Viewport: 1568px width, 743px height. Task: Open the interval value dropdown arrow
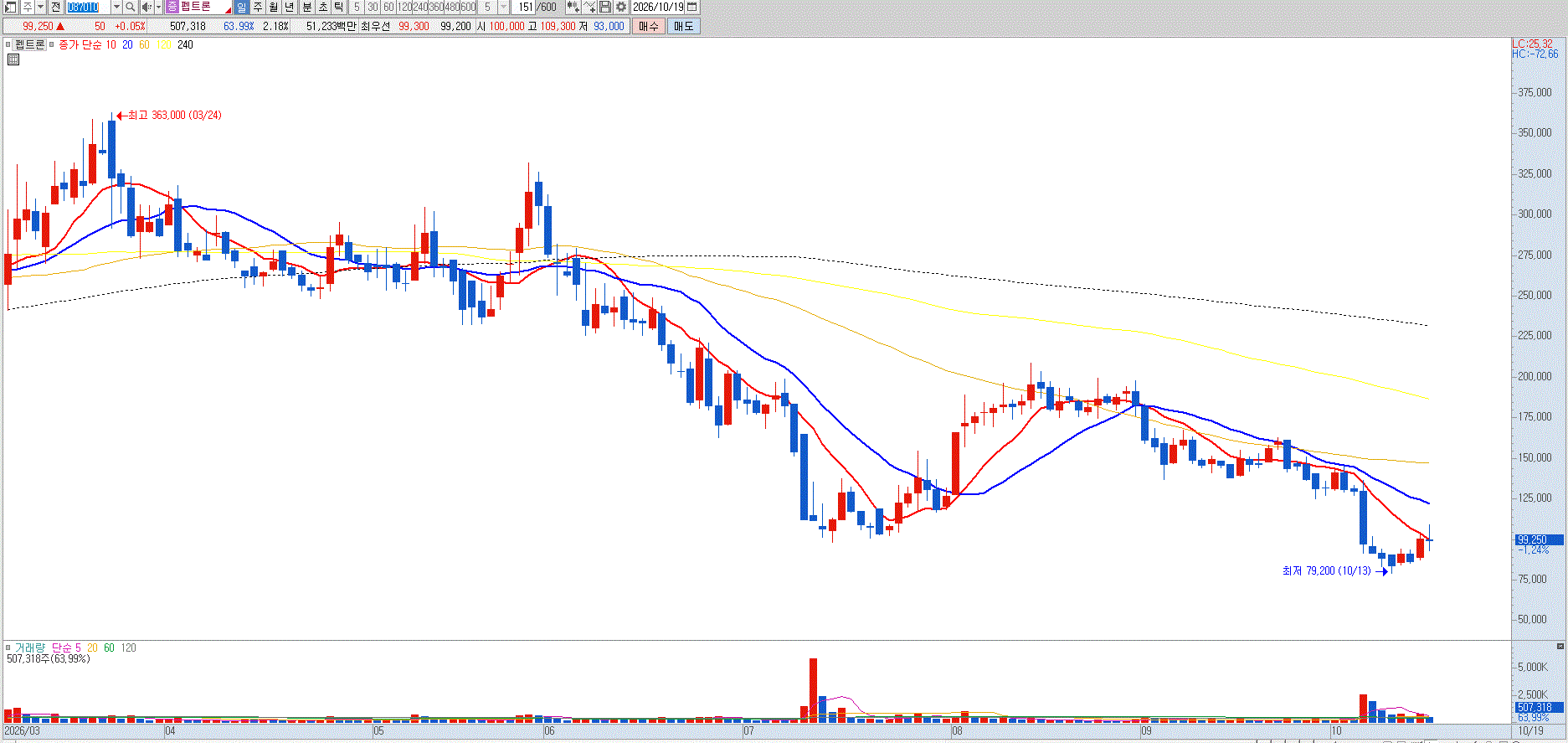[503, 7]
